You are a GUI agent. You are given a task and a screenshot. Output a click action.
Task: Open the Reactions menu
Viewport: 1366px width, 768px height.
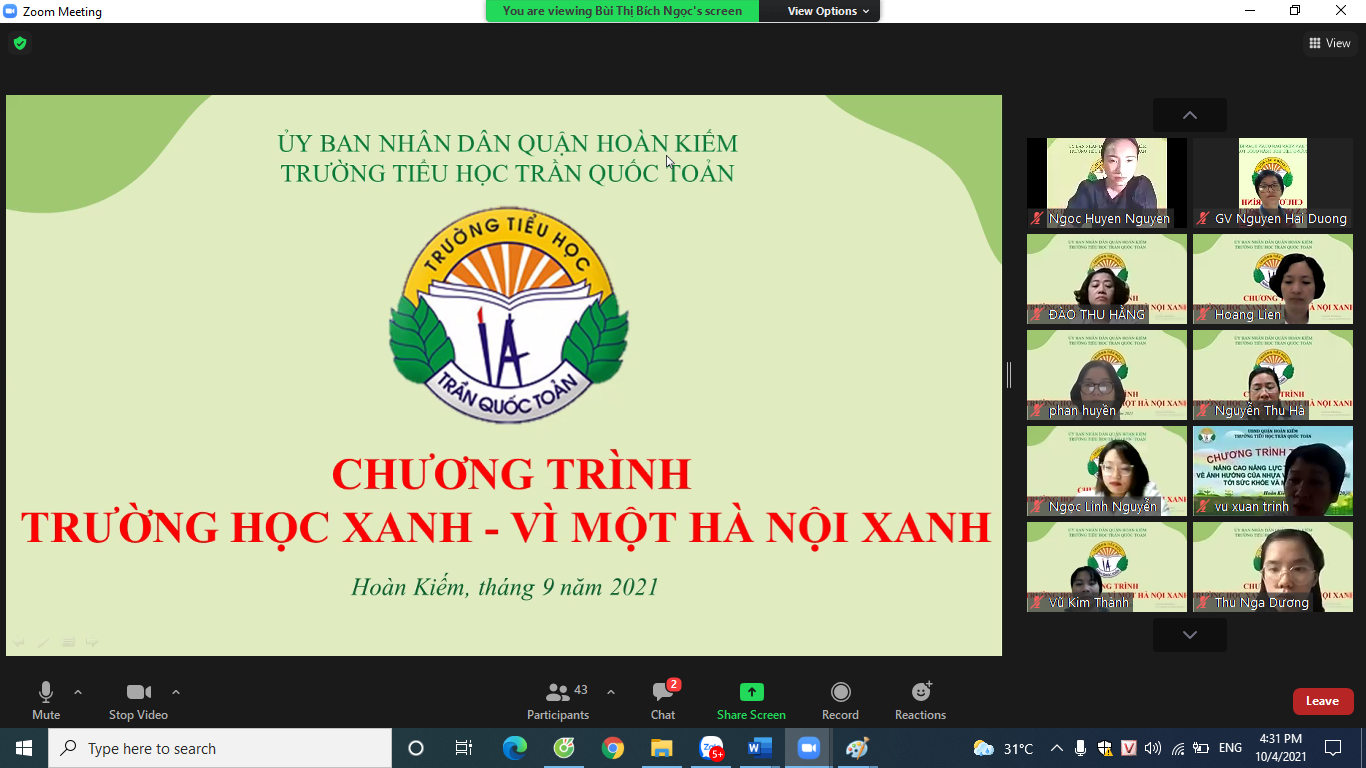(x=920, y=692)
